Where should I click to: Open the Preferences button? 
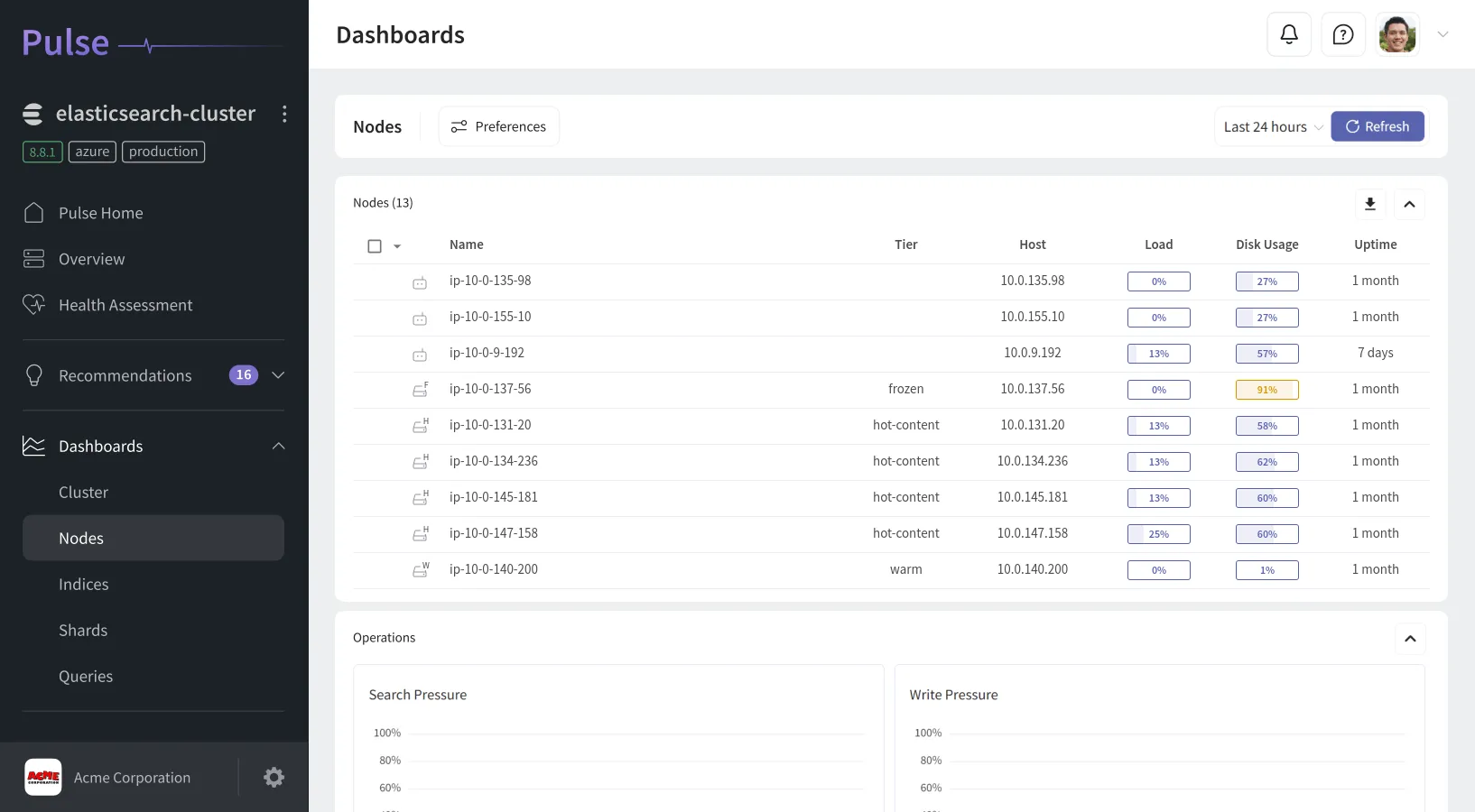498,127
